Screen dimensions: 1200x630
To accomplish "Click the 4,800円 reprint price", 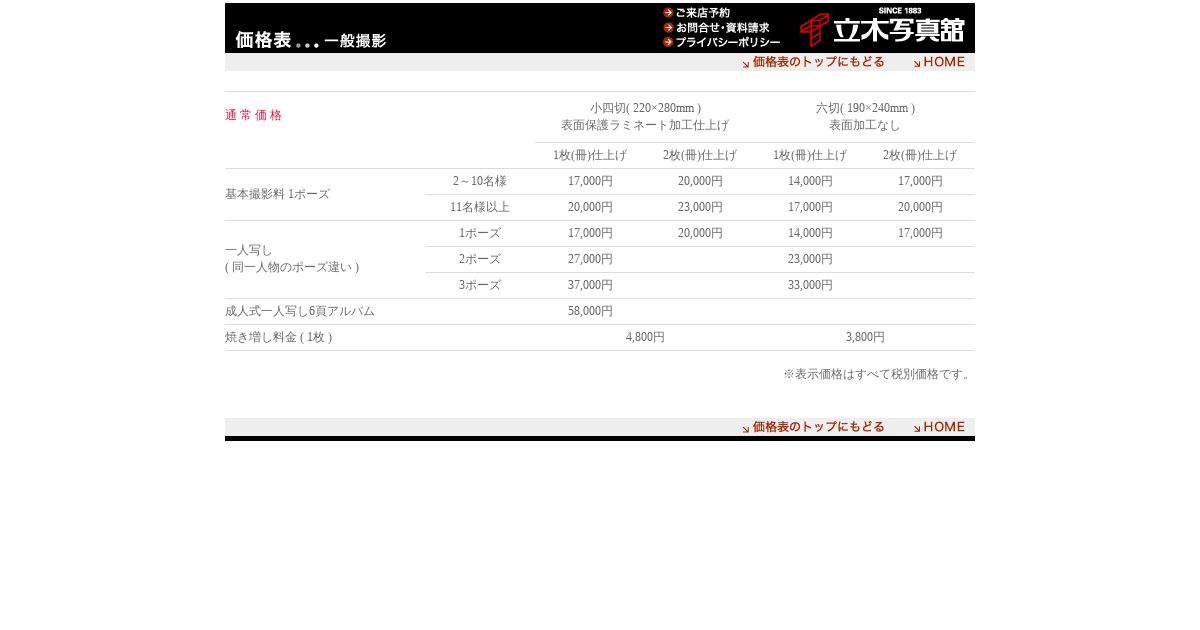I will [645, 337].
